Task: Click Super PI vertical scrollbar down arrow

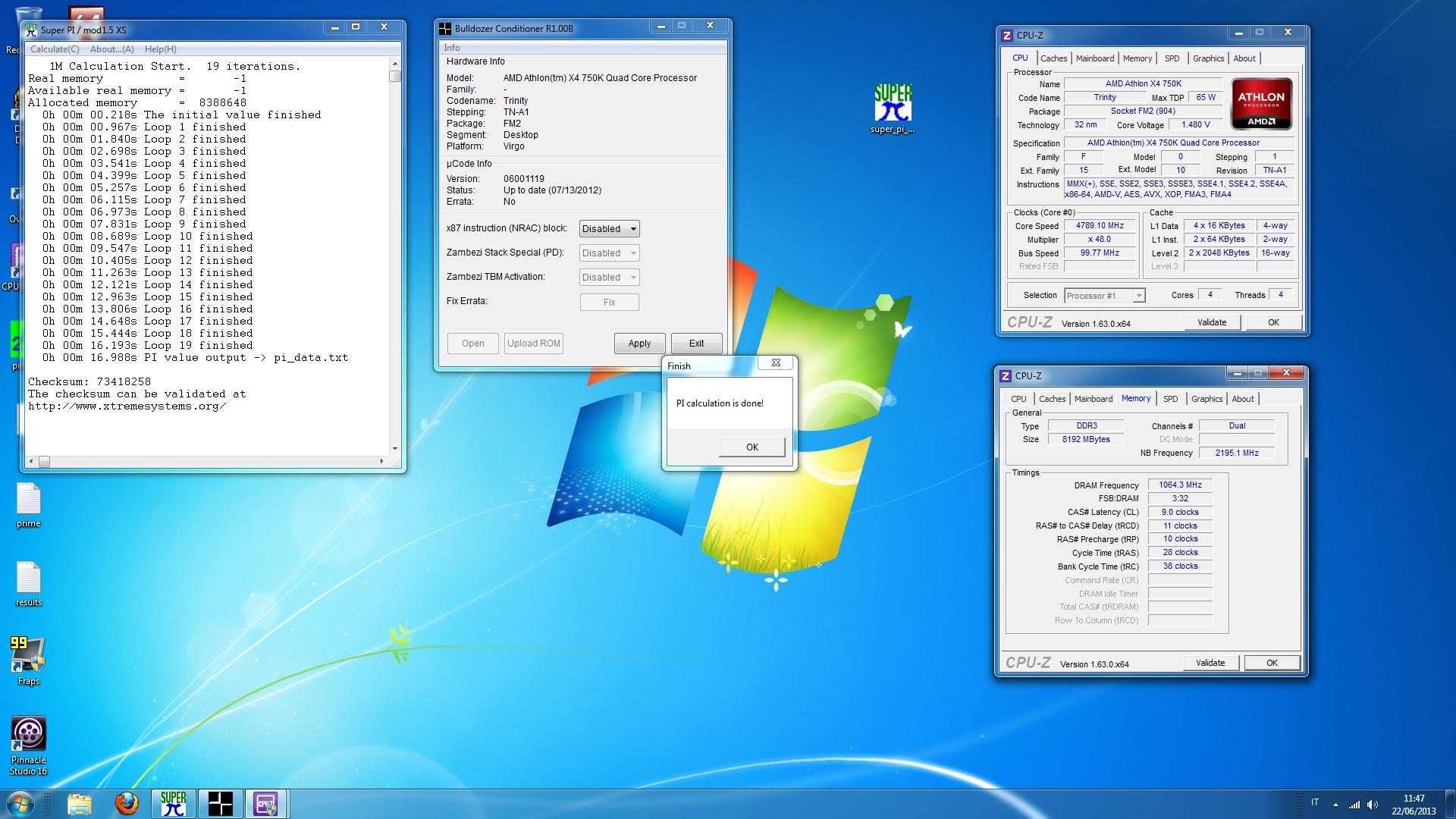Action: tap(395, 449)
